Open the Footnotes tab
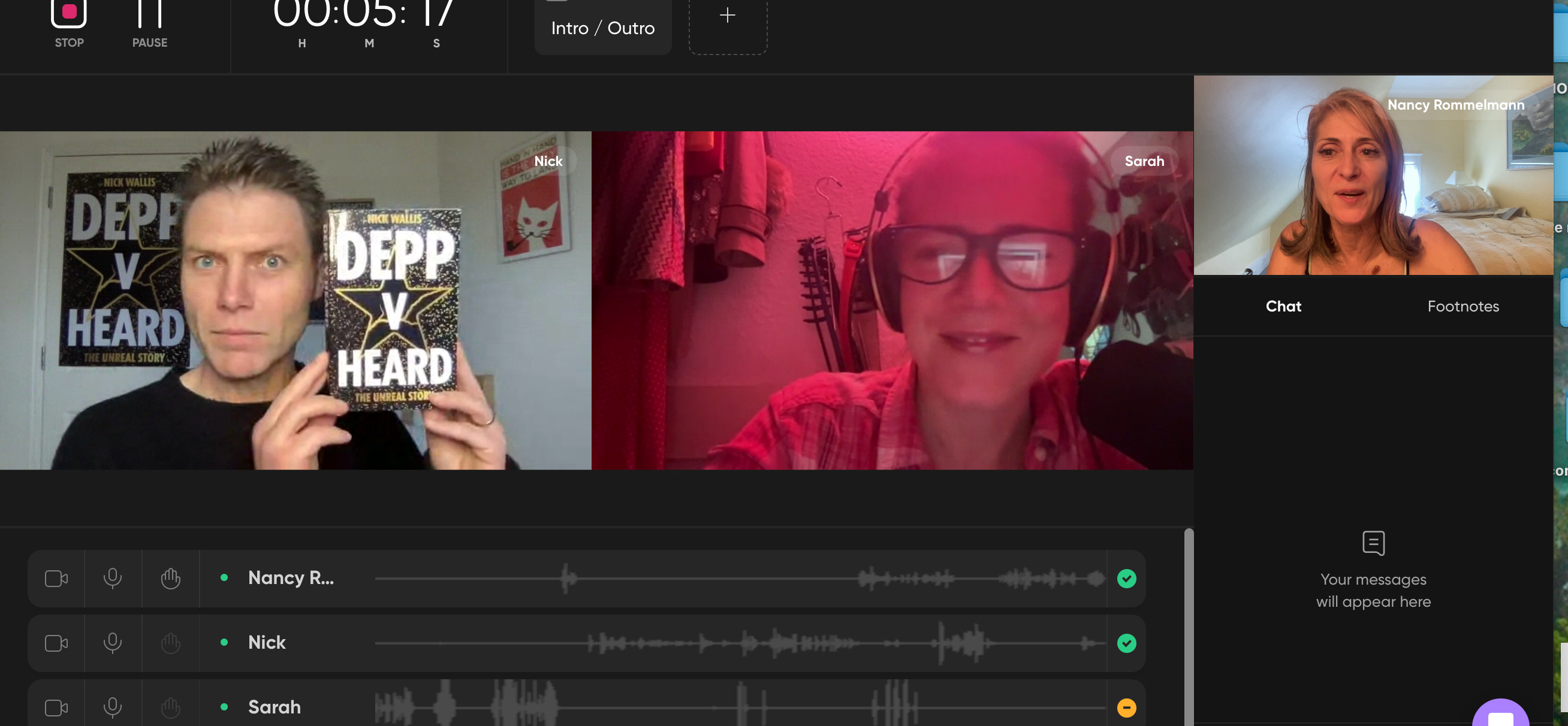This screenshot has height=726, width=1568. click(x=1463, y=306)
